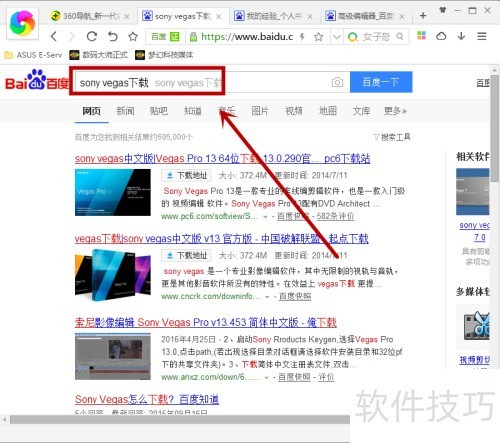Select the 网页 search category
This screenshot has width=500, height=443.
coord(92,111)
